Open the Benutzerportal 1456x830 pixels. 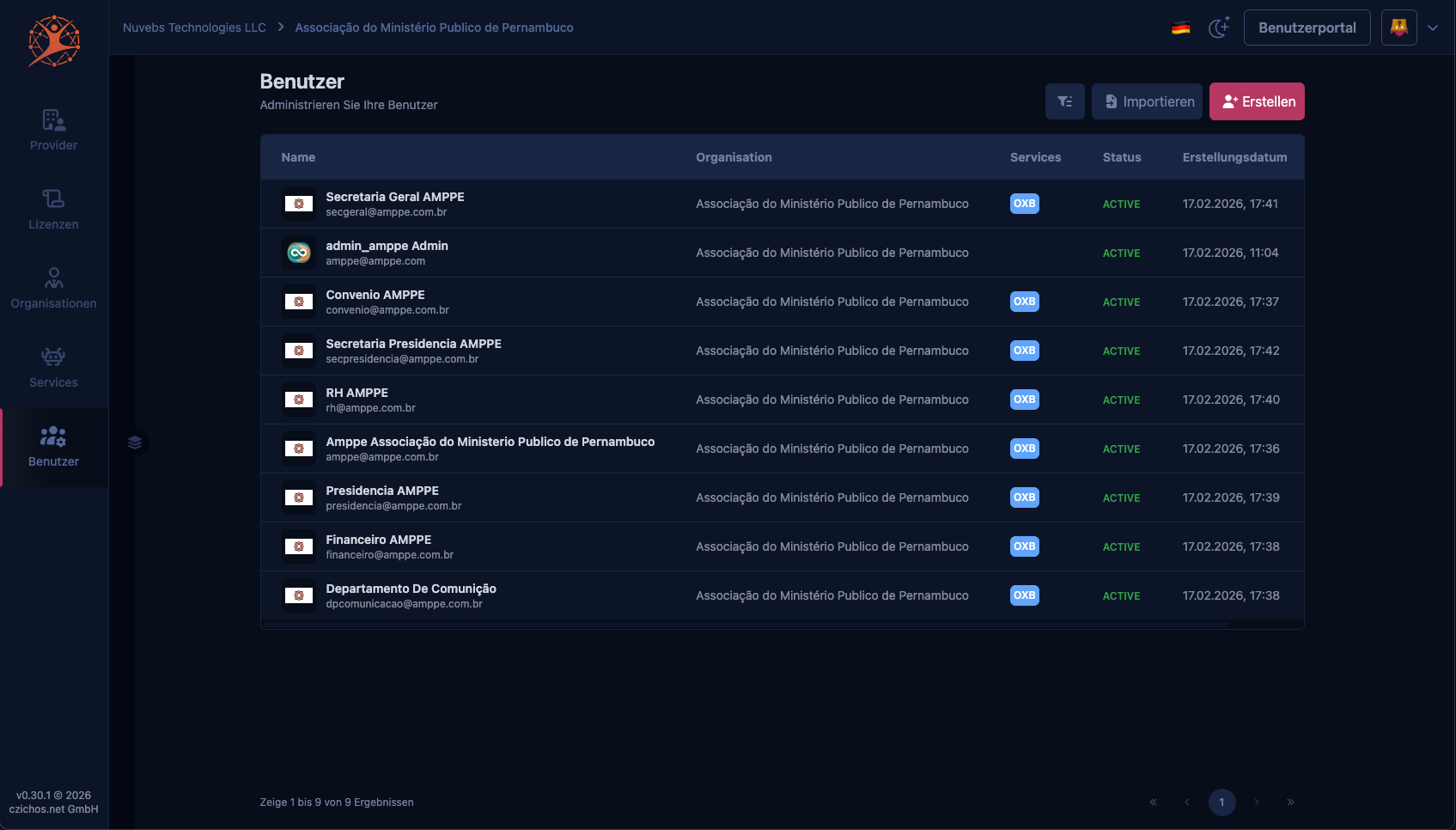pyautogui.click(x=1307, y=27)
